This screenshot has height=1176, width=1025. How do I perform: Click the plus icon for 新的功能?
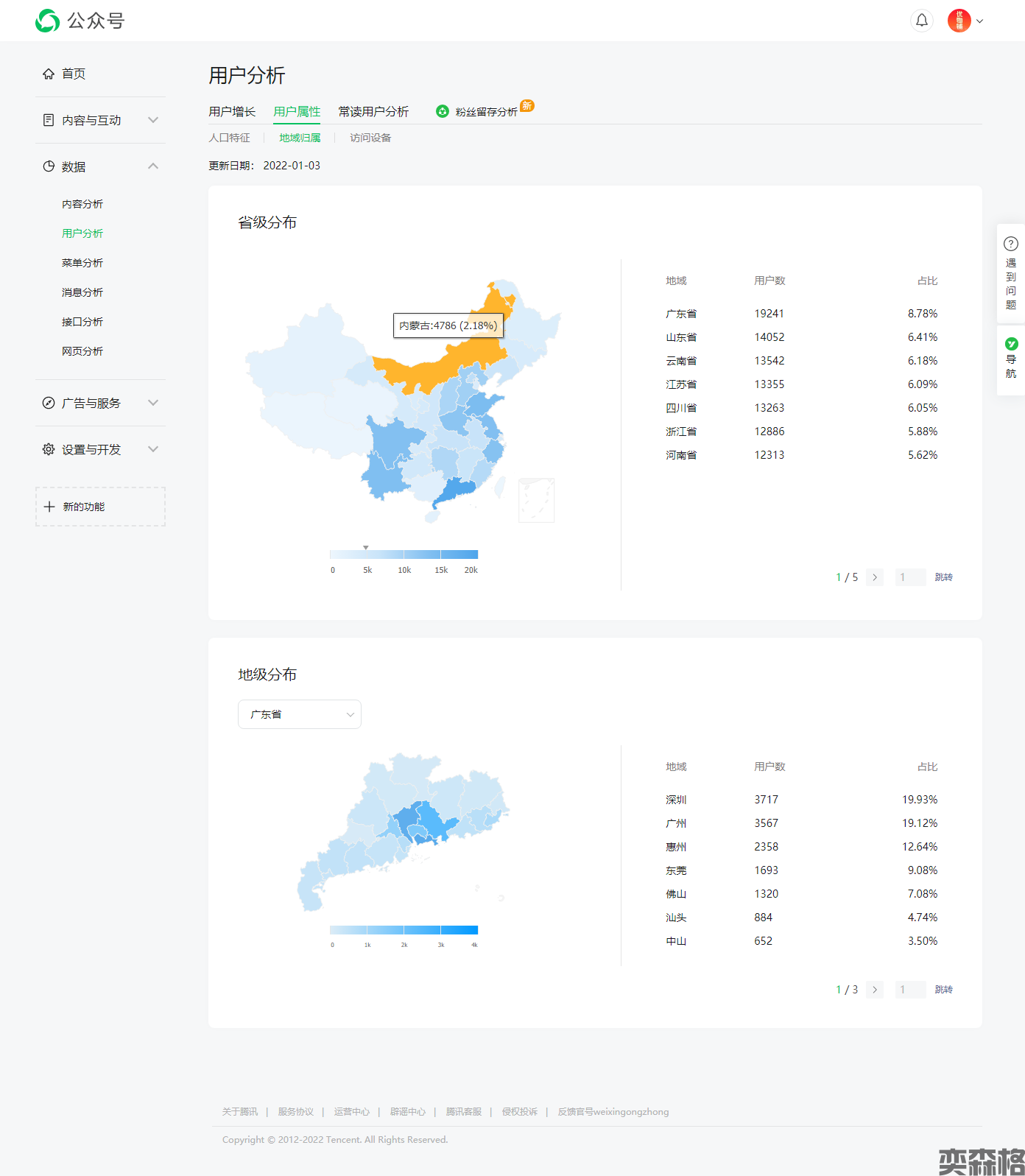click(x=49, y=507)
